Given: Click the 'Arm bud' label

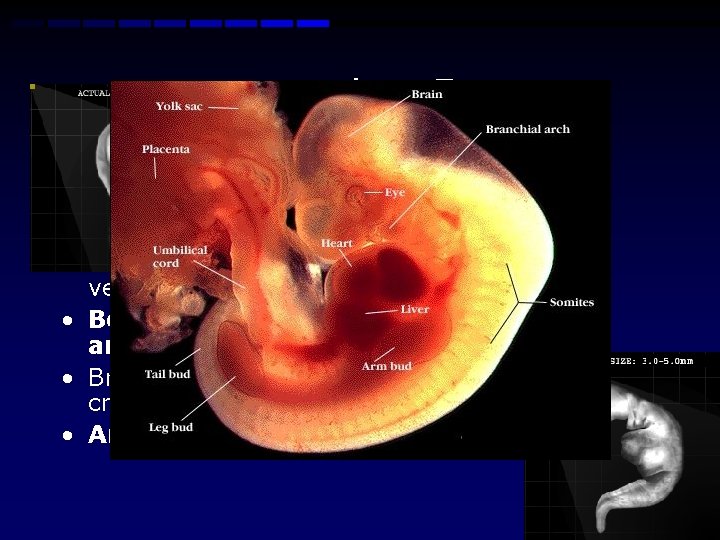Looking at the screenshot, I should click(387, 366).
